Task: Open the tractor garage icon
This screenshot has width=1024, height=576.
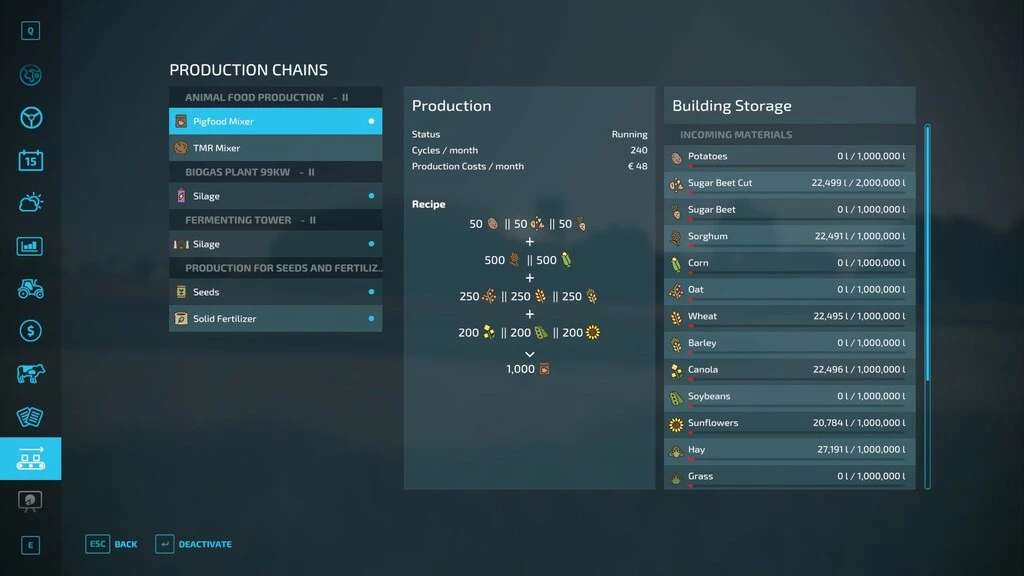Action: [x=30, y=289]
